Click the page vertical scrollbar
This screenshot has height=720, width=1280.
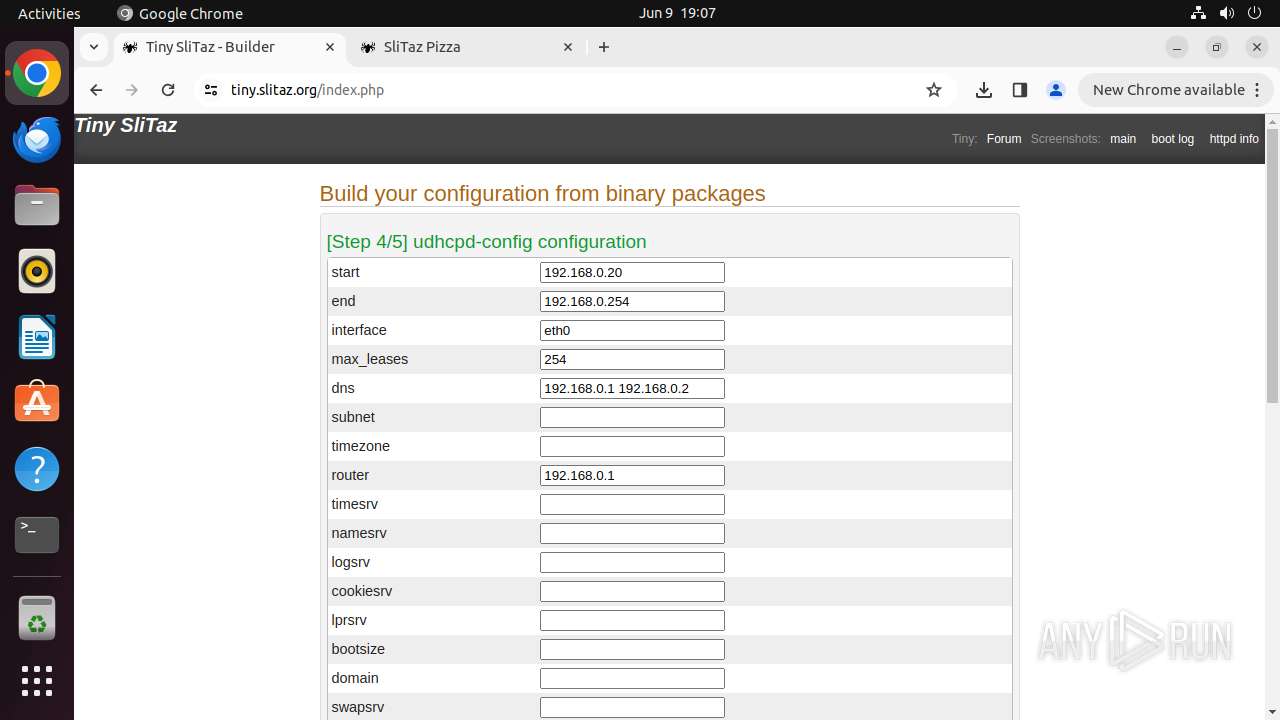click(x=1272, y=265)
